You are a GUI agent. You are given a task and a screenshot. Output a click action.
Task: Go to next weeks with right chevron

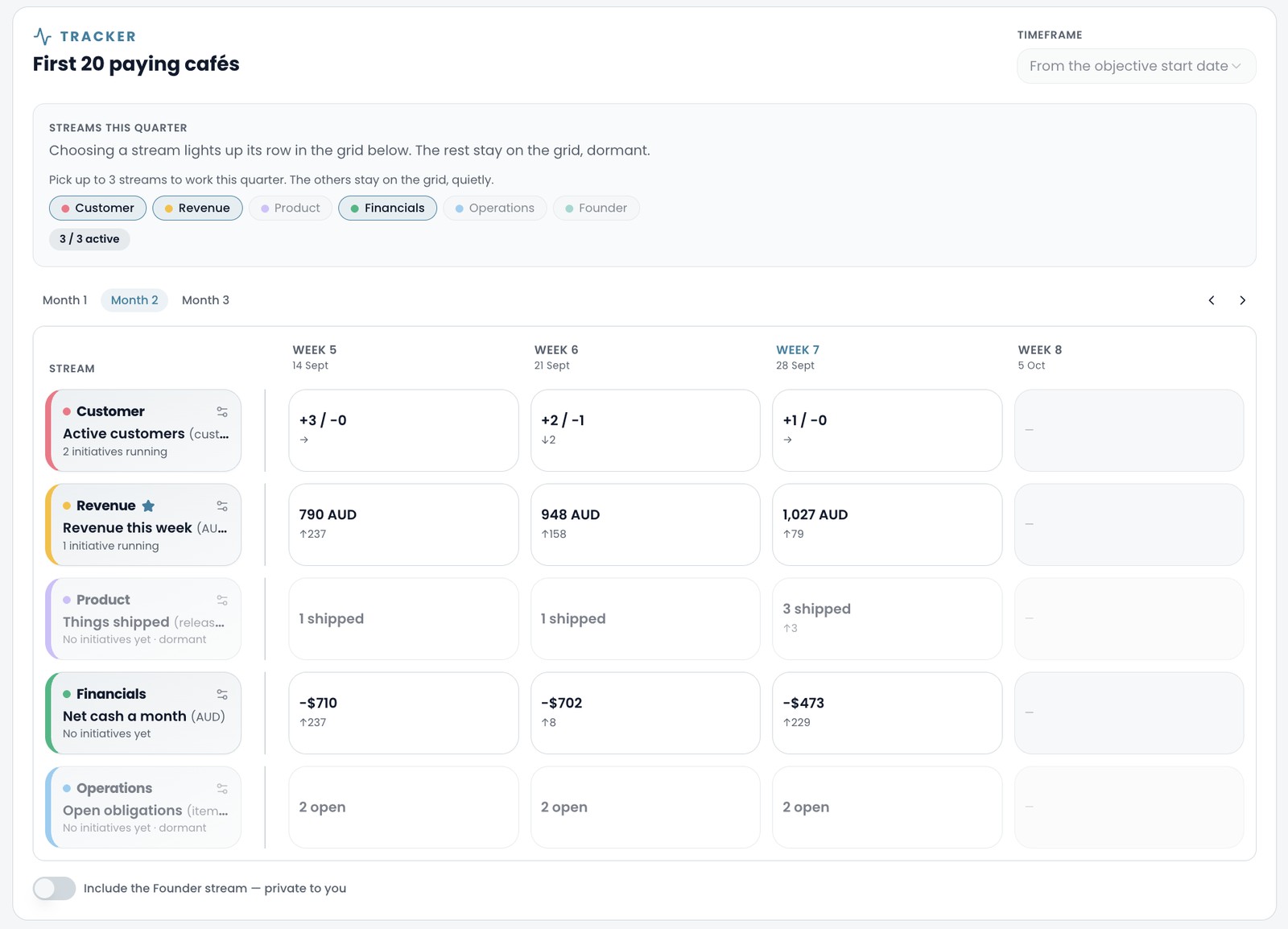1242,300
